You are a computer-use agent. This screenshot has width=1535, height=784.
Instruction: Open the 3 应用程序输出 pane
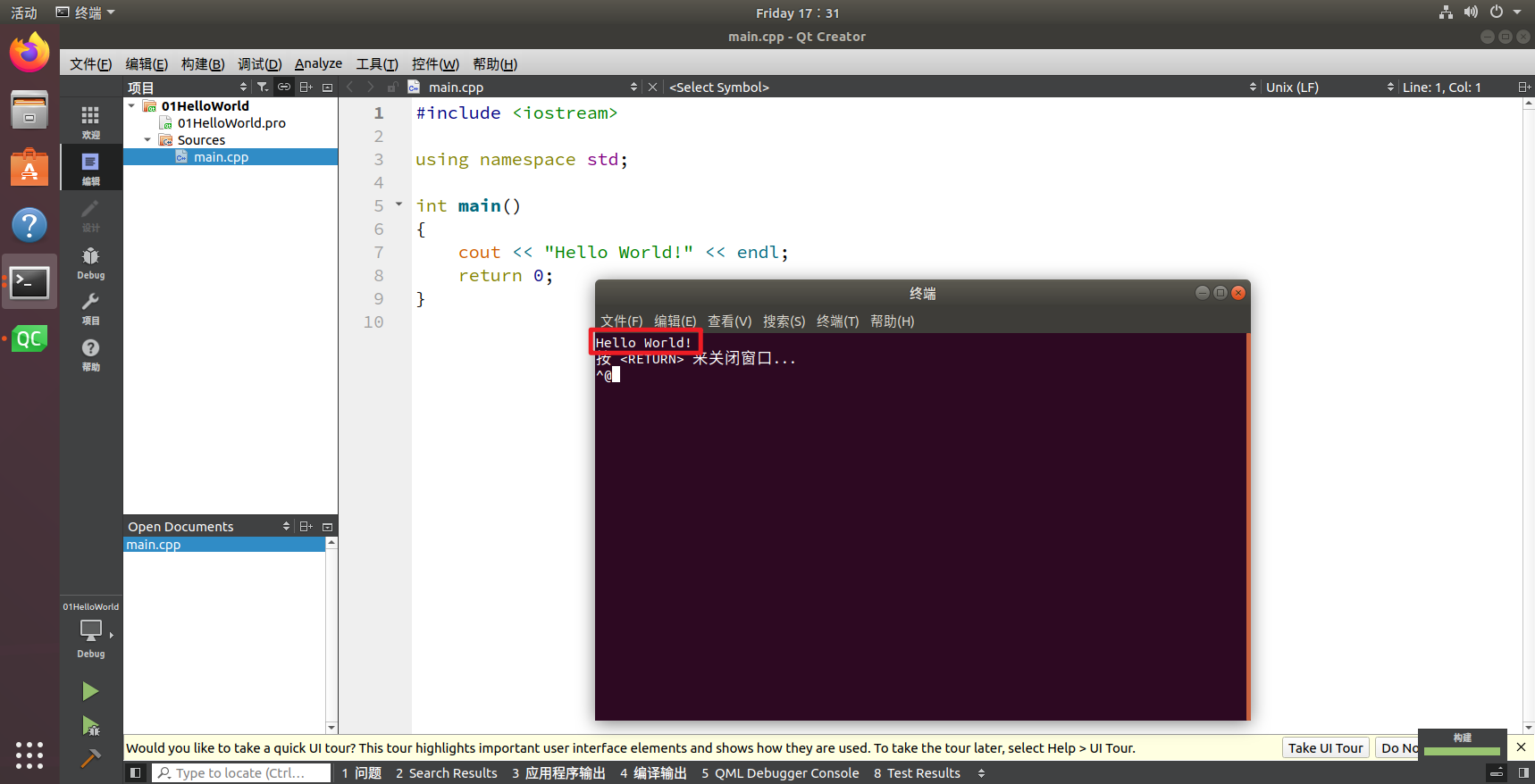coord(558,773)
